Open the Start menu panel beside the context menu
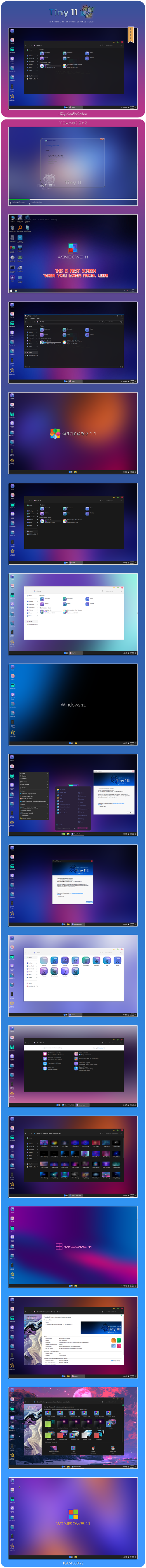 tap(73, 809)
